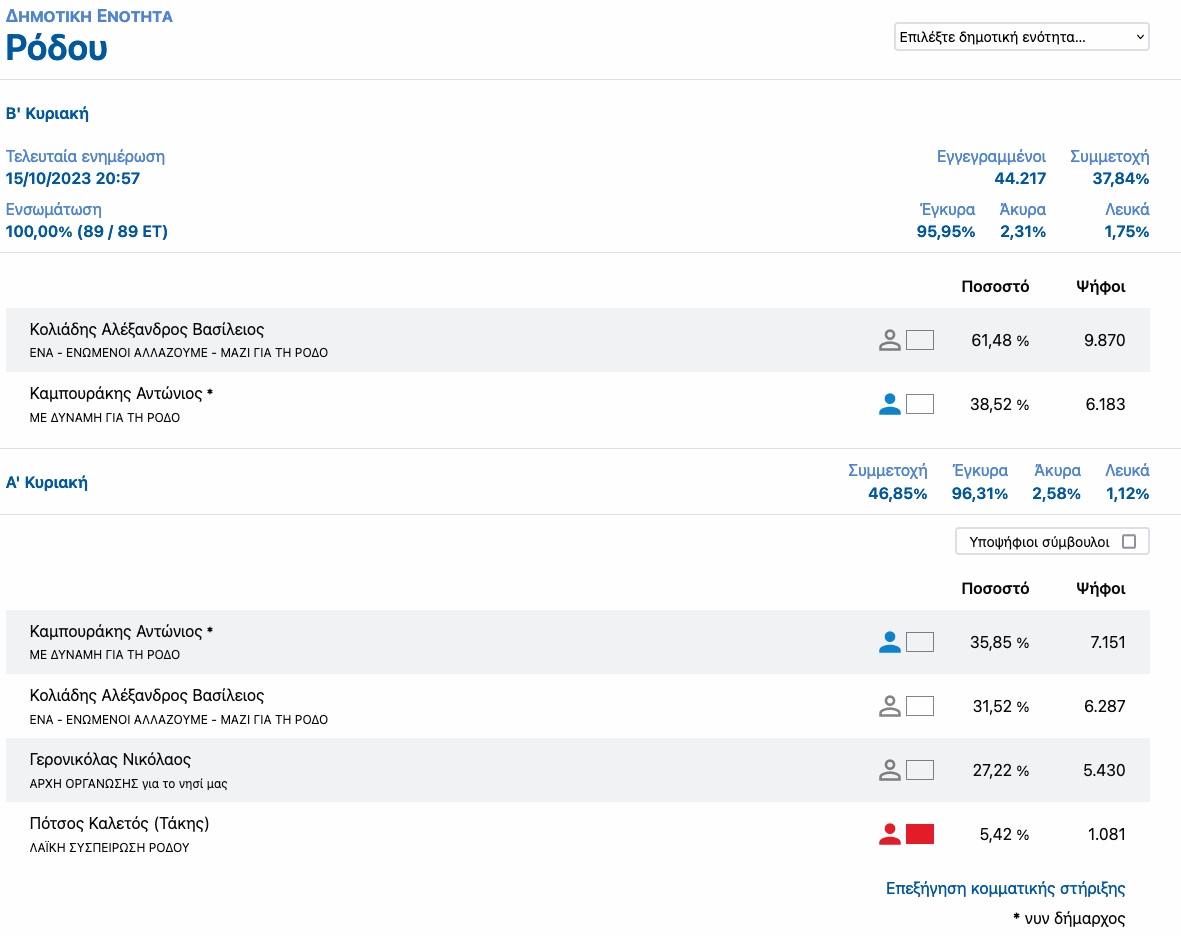Click red person icon for Πότσος Καλετός

[890, 834]
